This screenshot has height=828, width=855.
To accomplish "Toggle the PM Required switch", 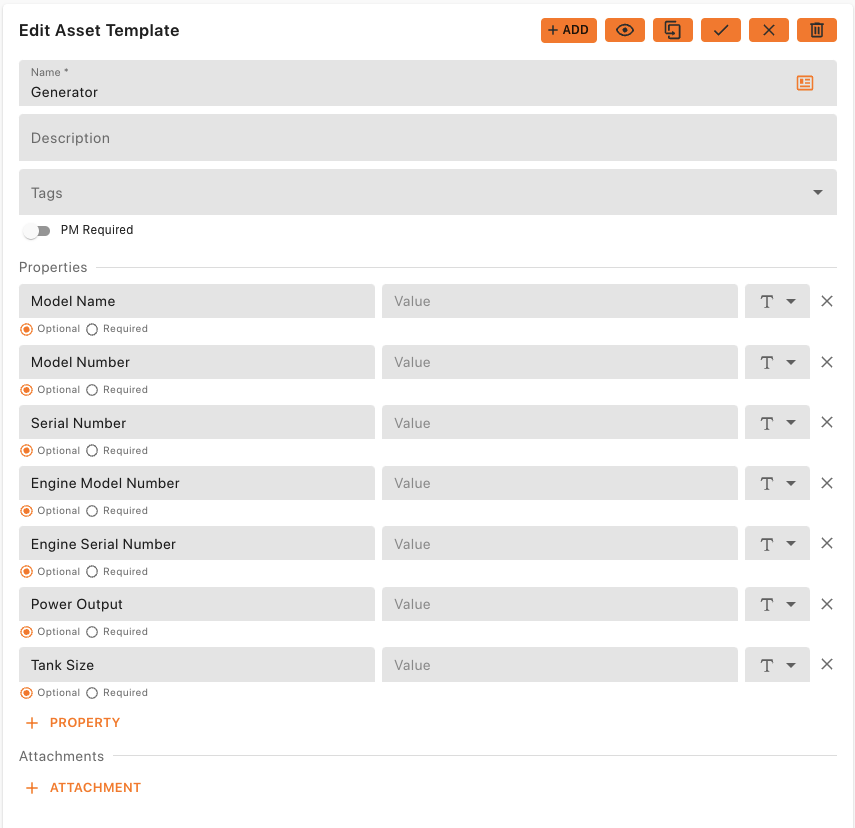I will click(x=37, y=231).
